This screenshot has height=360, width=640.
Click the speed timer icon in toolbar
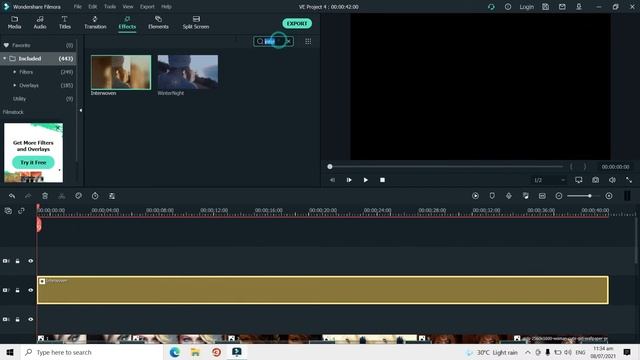point(95,196)
